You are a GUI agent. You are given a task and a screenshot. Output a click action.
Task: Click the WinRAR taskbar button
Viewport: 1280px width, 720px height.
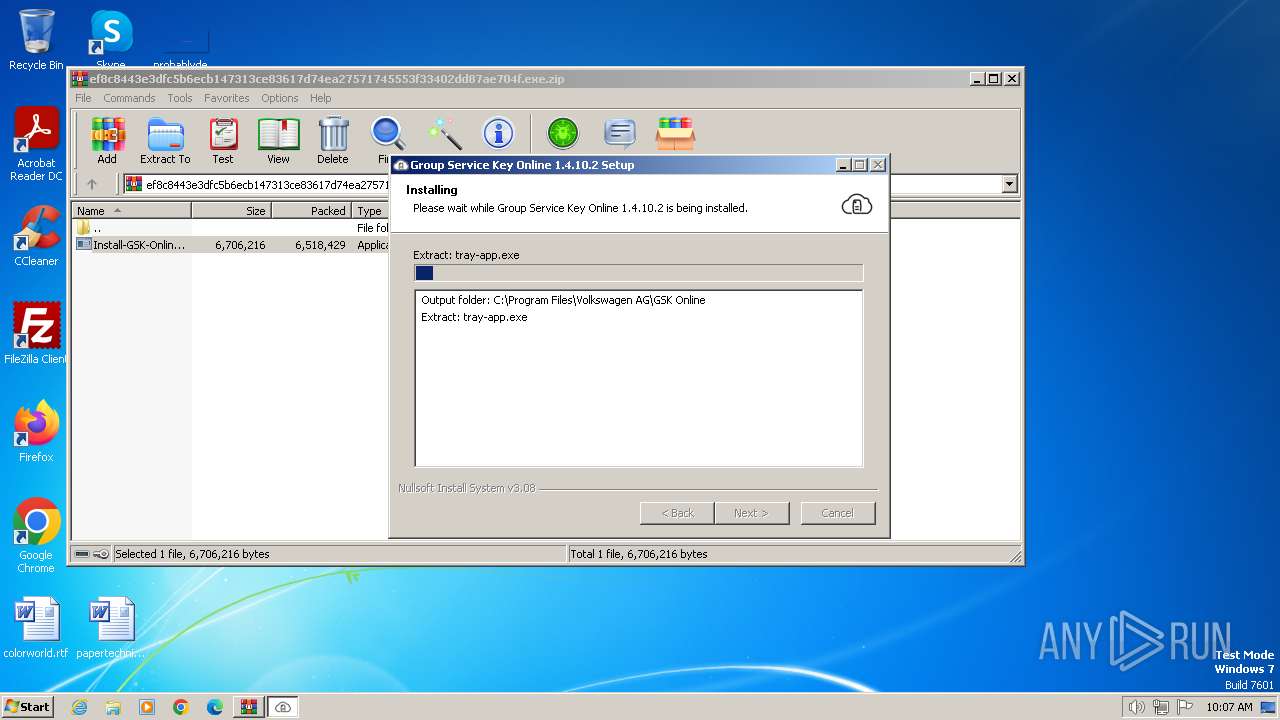248,707
